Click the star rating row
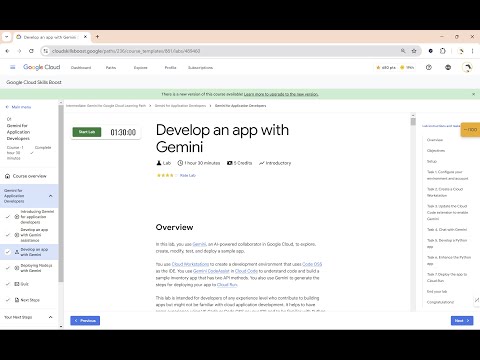480x360 pixels. pyautogui.click(x=166, y=175)
